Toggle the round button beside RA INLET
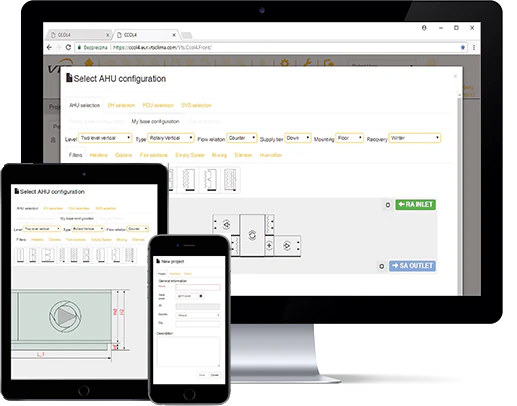The image size is (517, 406). [x=388, y=205]
